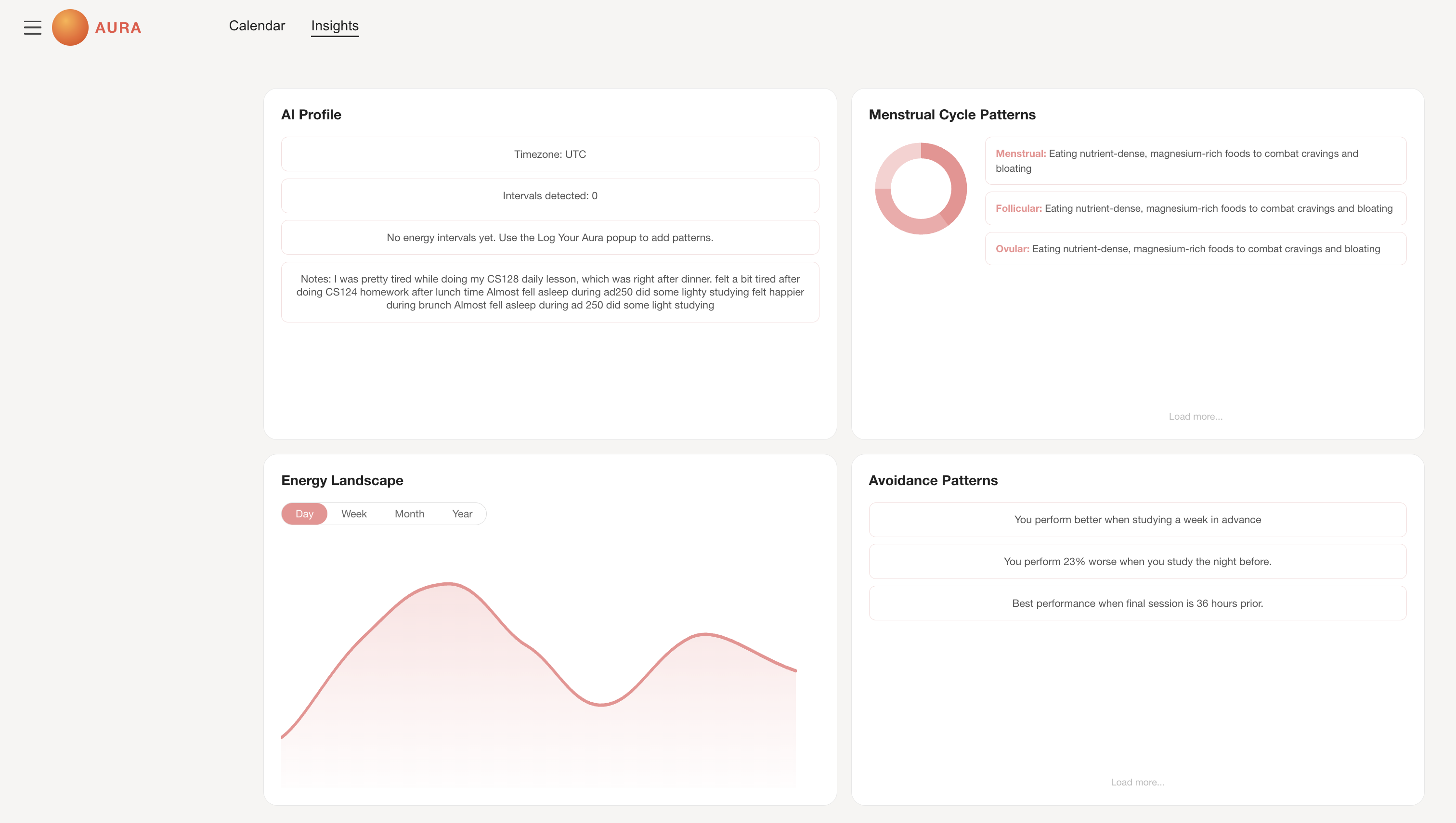Switch energy chart to Month

409,514
